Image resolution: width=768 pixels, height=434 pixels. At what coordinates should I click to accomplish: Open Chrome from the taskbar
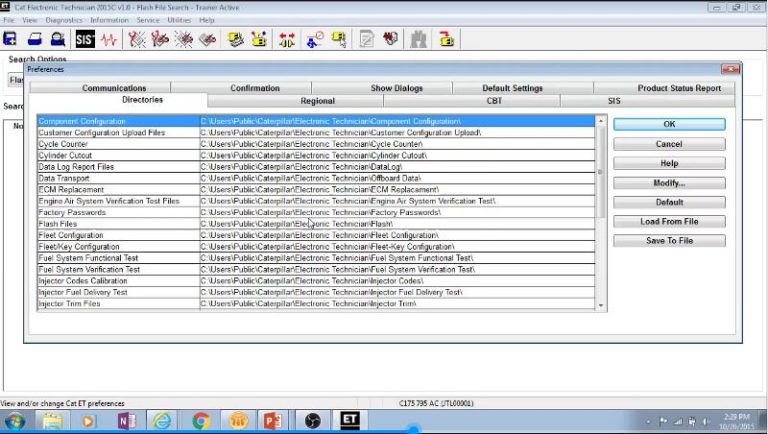click(200, 420)
